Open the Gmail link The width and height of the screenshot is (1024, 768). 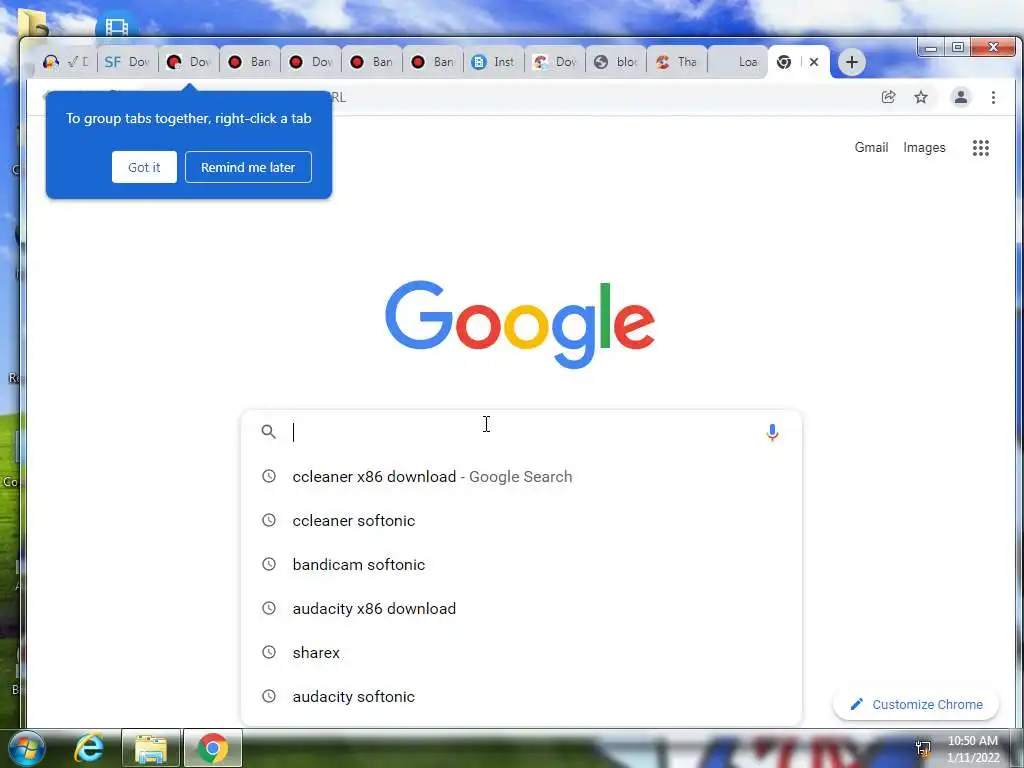coord(871,148)
